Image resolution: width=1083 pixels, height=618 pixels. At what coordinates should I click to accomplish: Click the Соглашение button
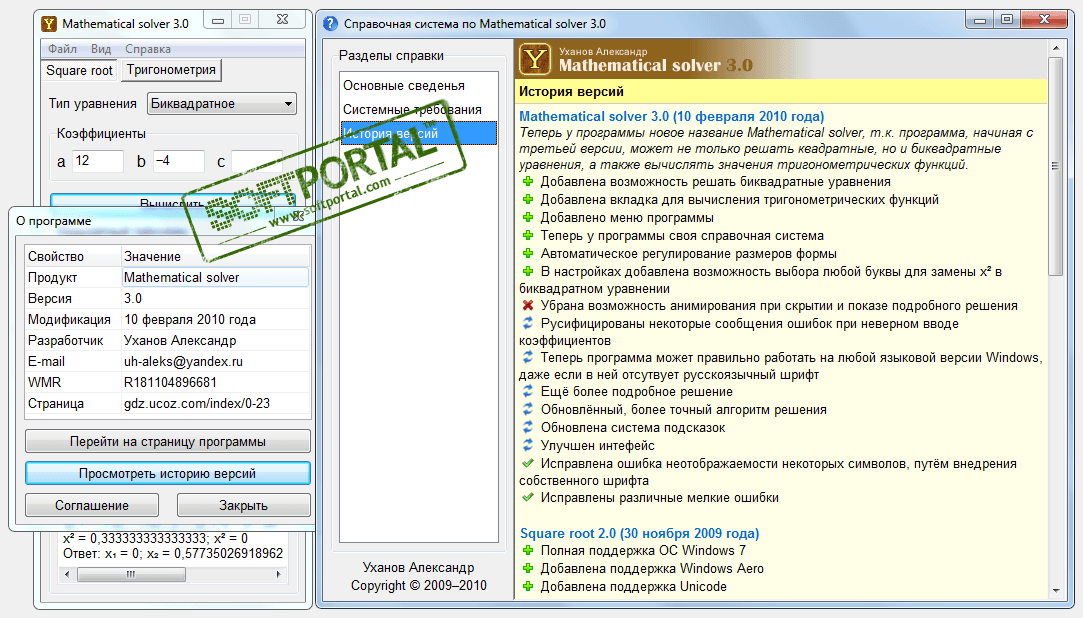92,505
